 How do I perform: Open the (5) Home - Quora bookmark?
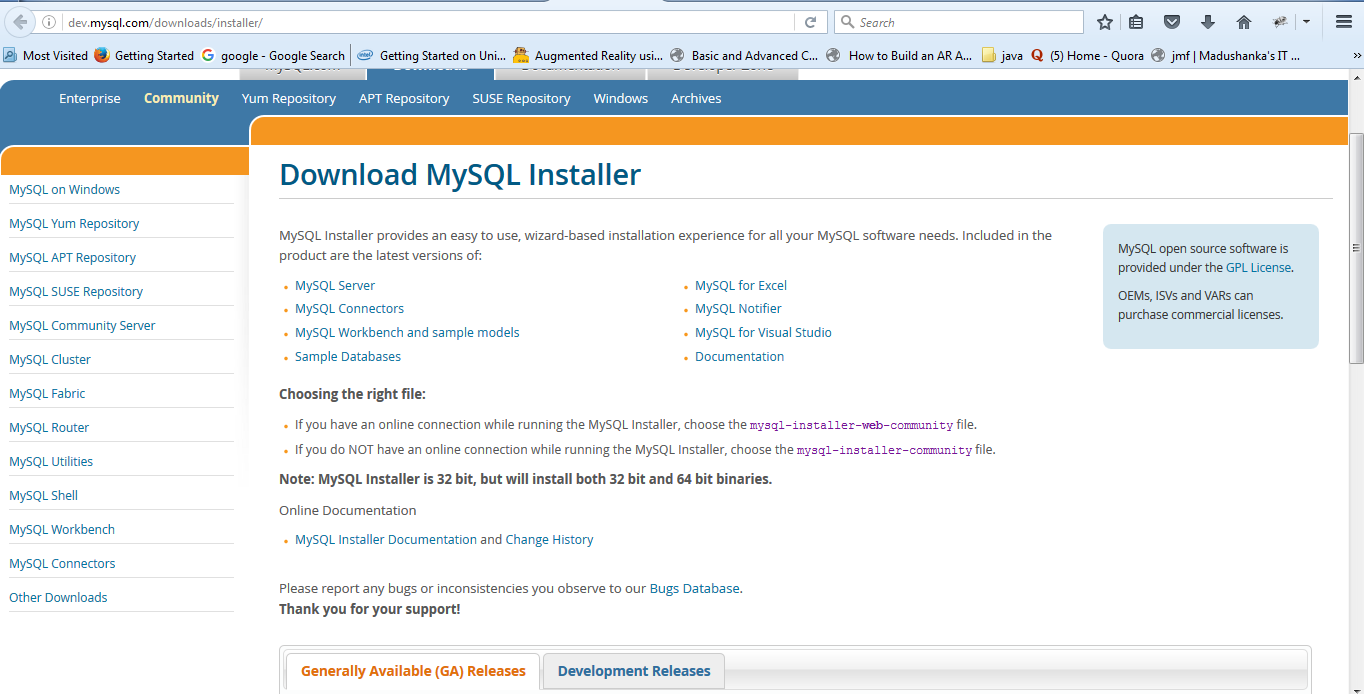(1087, 56)
